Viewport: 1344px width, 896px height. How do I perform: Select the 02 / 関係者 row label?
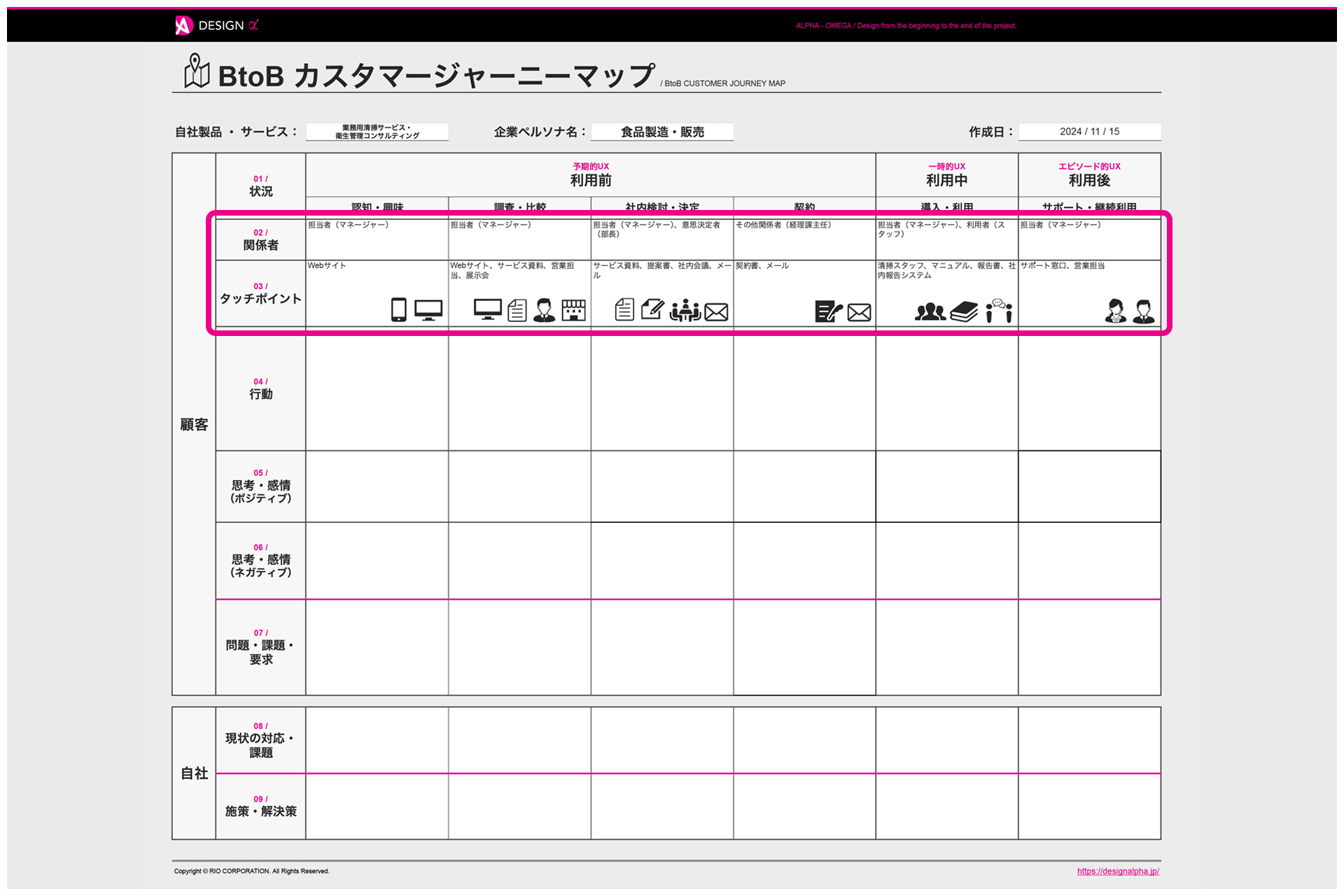pyautogui.click(x=261, y=240)
